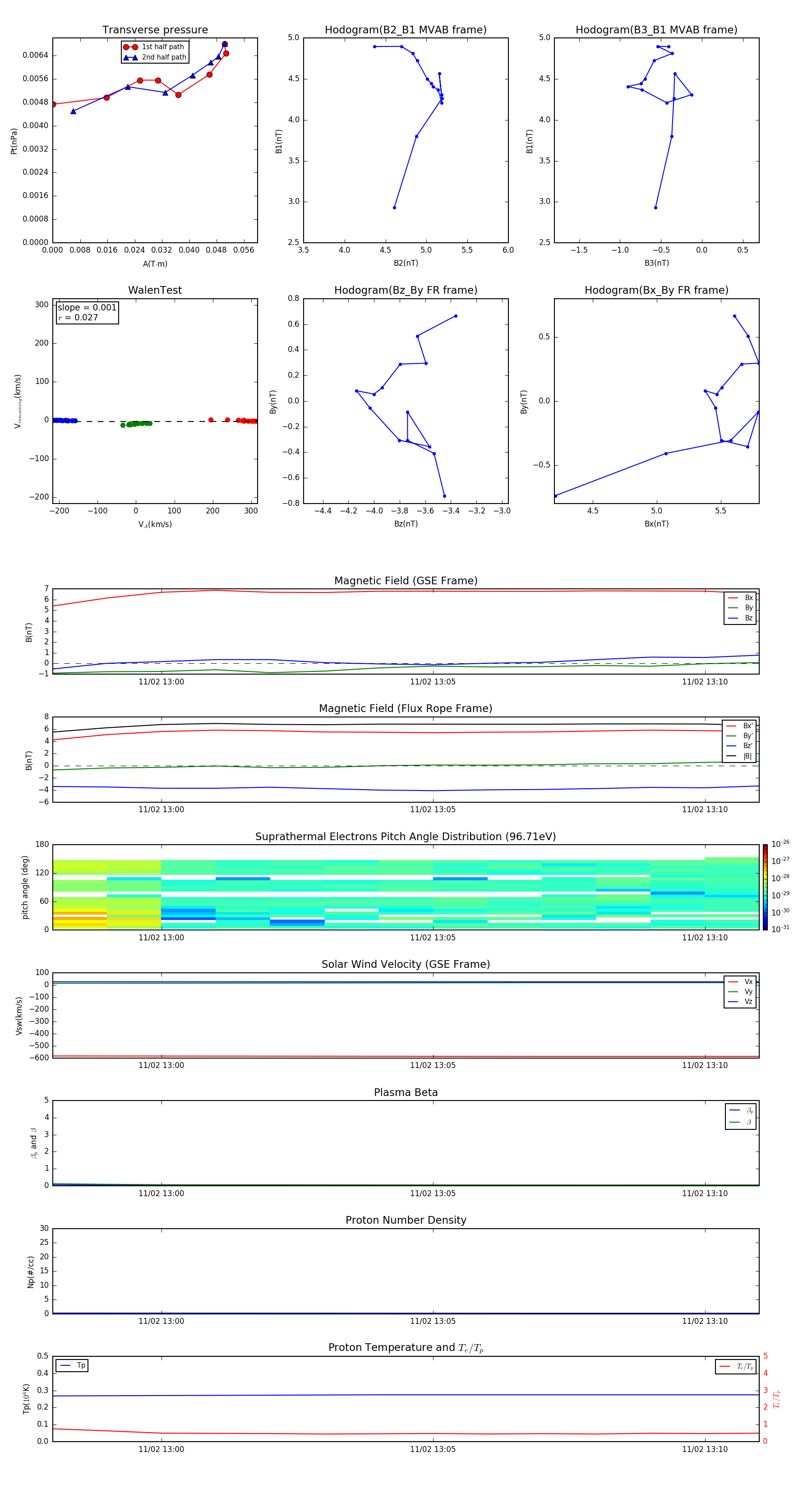Click the 'Transverse pressure' plot title
This screenshot has width=812, height=1489.
click(x=155, y=30)
